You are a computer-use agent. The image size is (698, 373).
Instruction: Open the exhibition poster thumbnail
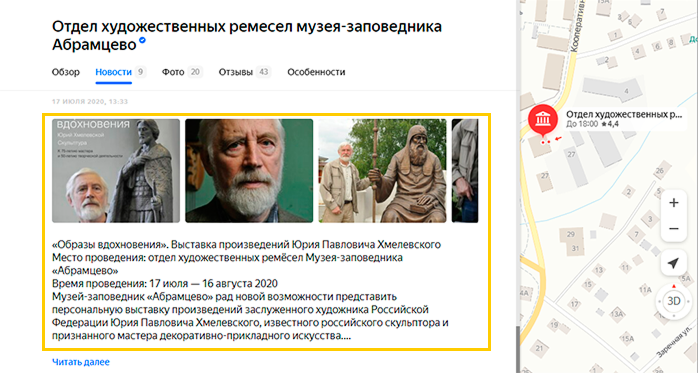click(116, 170)
